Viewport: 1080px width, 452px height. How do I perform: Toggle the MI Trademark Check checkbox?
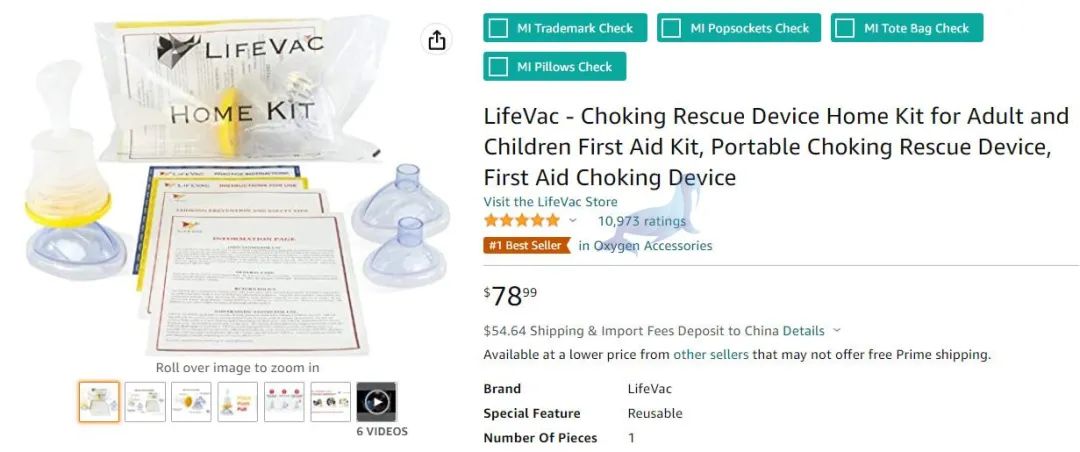[498, 28]
